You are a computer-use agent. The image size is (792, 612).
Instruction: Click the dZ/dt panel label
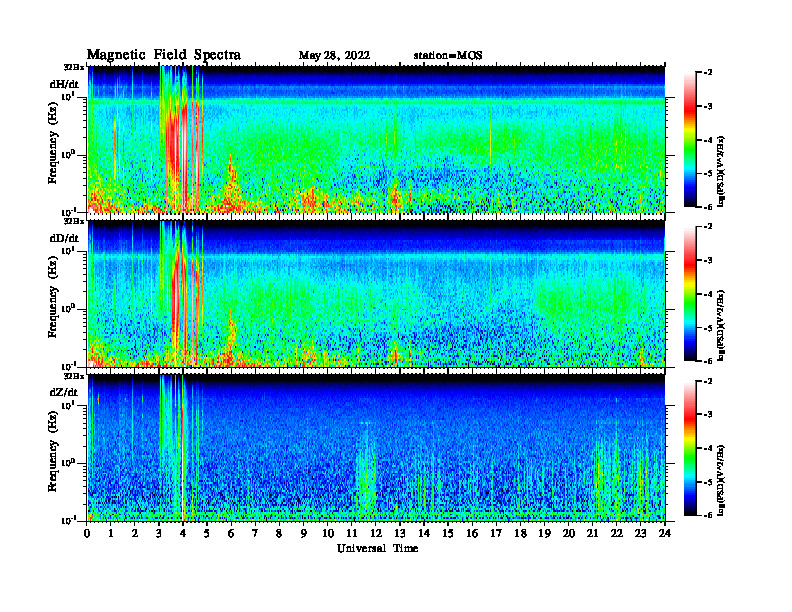click(x=64, y=392)
